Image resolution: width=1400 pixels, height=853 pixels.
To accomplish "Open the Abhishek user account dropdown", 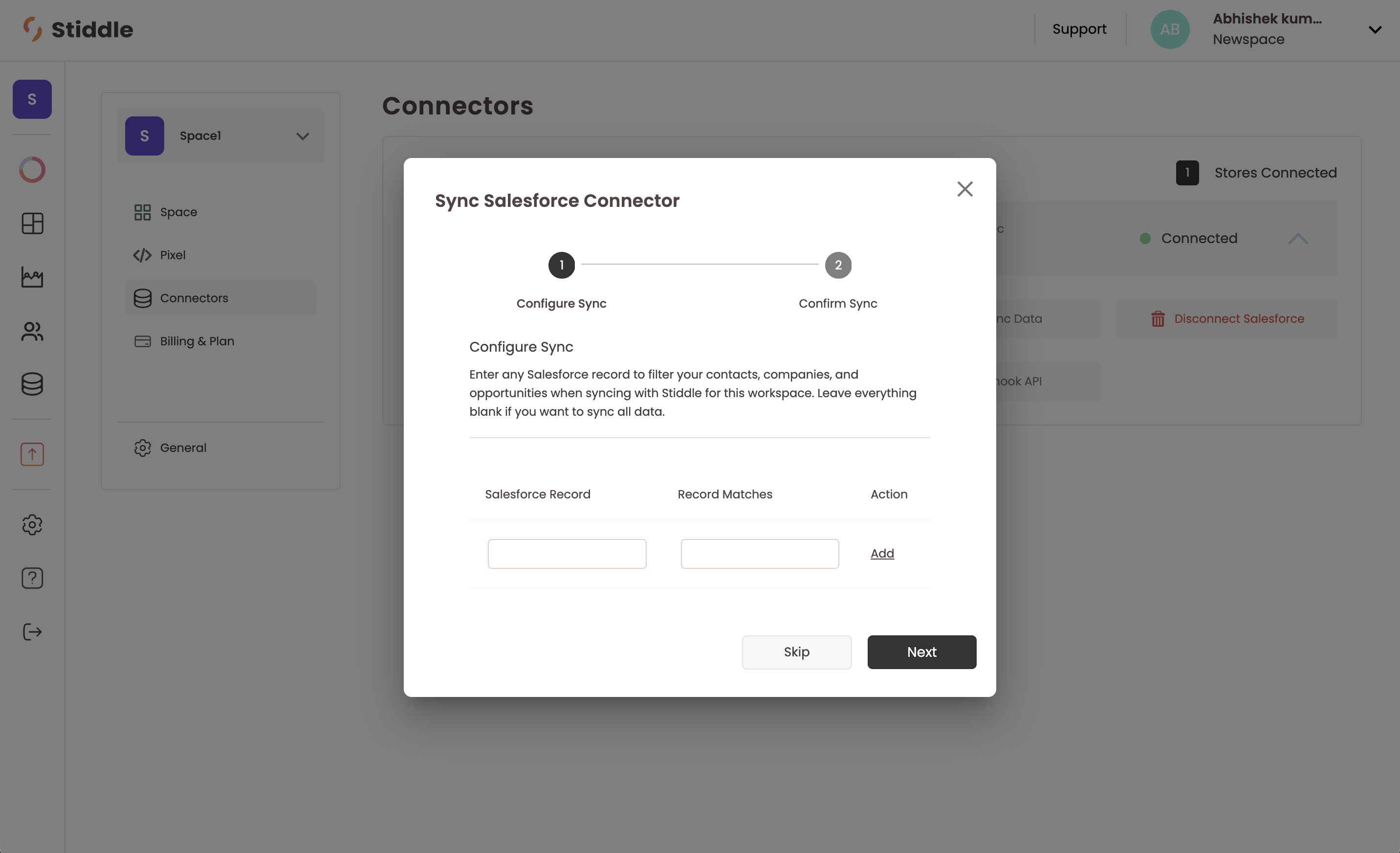I will click(1375, 29).
